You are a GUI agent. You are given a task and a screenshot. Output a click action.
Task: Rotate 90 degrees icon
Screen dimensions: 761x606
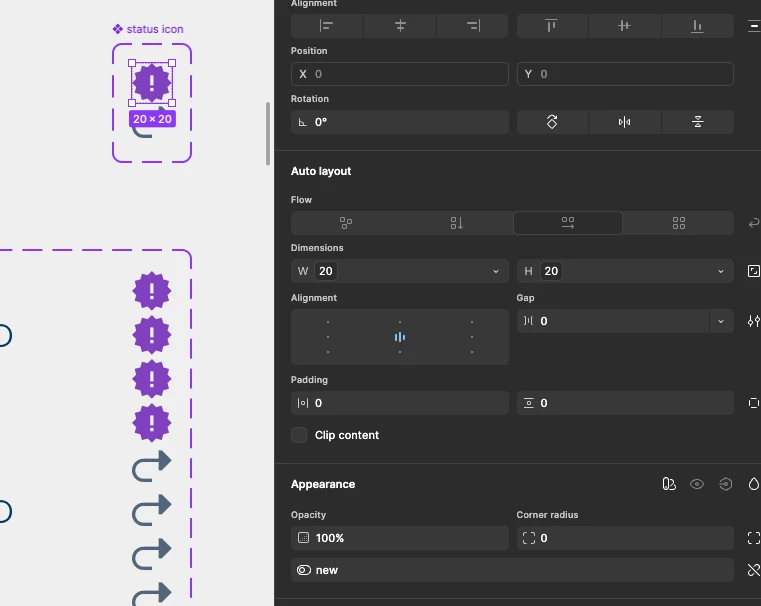[552, 122]
